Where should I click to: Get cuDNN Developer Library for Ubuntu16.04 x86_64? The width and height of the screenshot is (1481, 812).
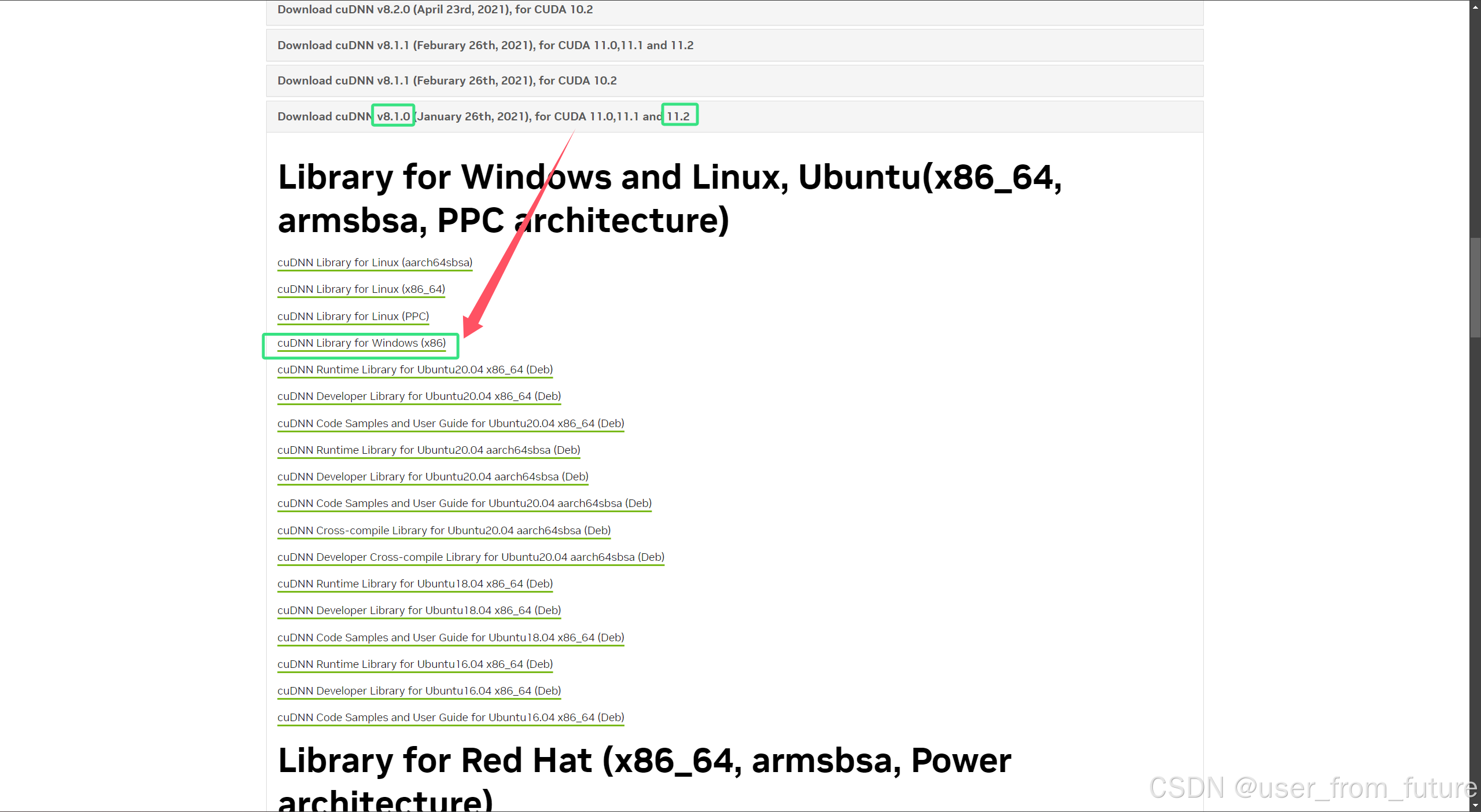click(419, 691)
